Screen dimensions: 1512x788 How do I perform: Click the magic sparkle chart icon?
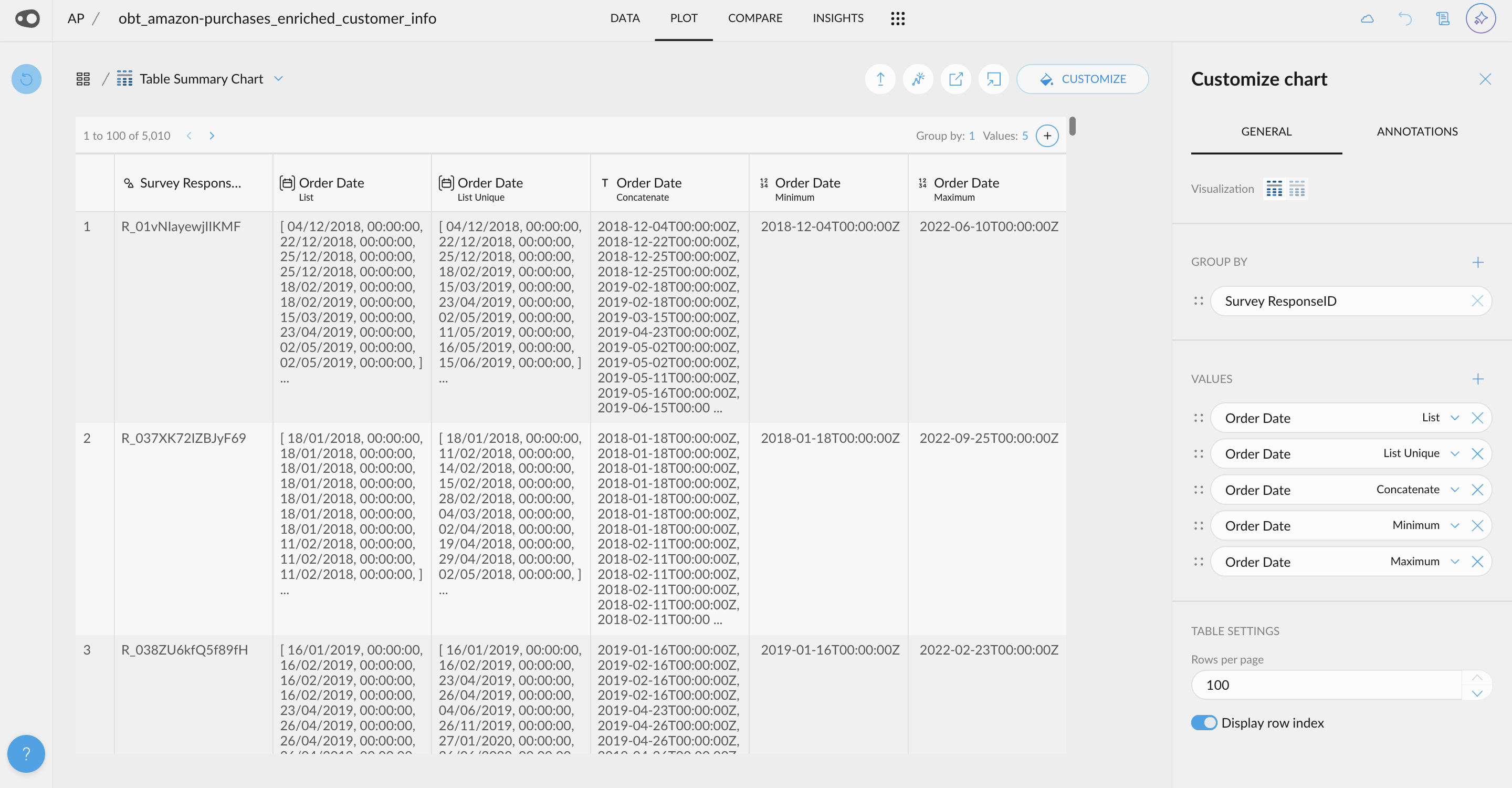coord(918,79)
